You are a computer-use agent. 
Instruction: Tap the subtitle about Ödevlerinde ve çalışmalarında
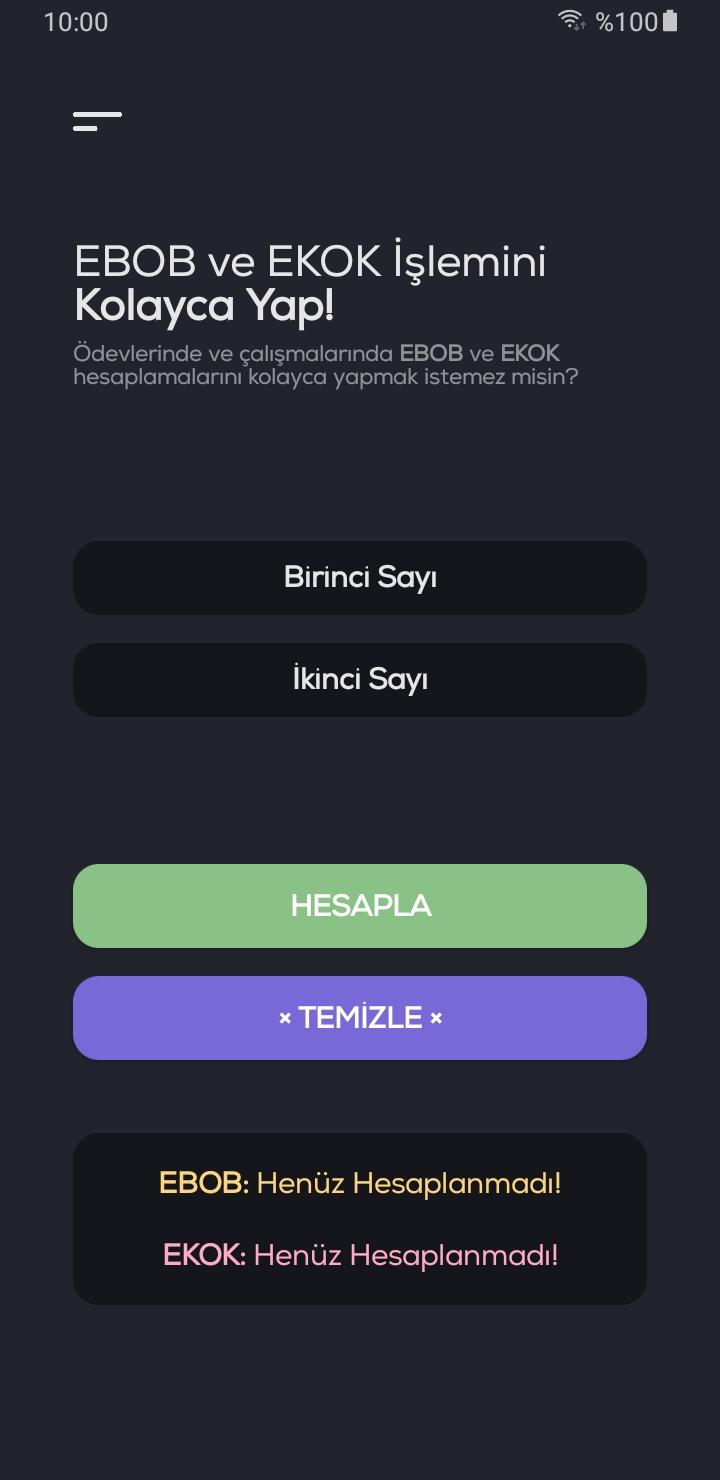tap(326, 365)
